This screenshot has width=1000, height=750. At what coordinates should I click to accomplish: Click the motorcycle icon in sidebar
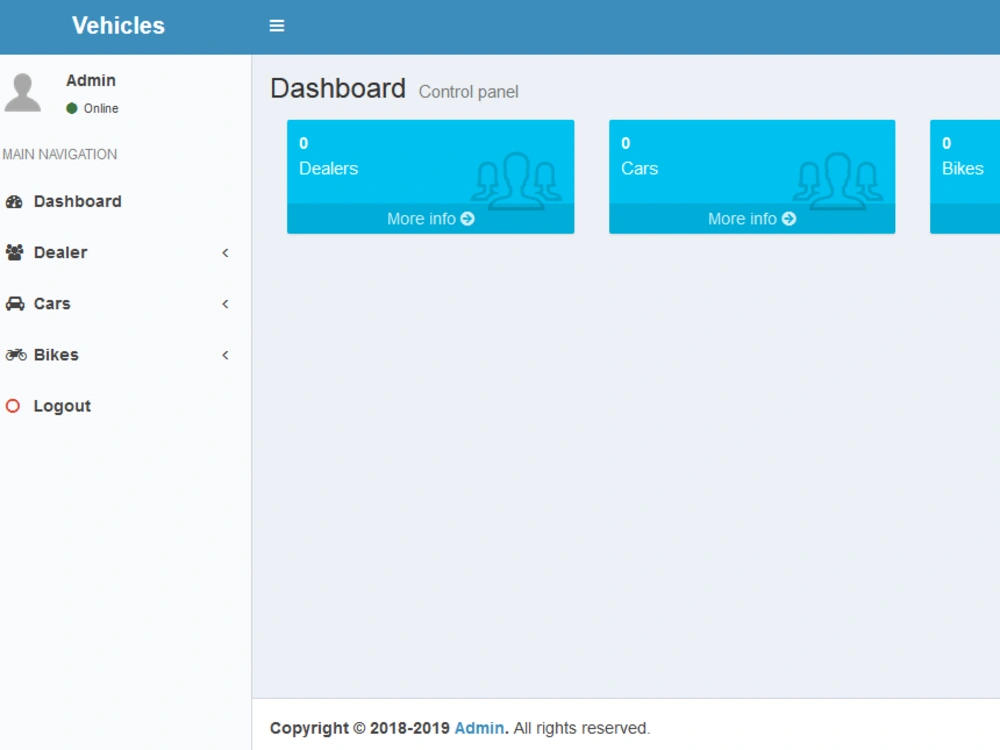tap(16, 355)
